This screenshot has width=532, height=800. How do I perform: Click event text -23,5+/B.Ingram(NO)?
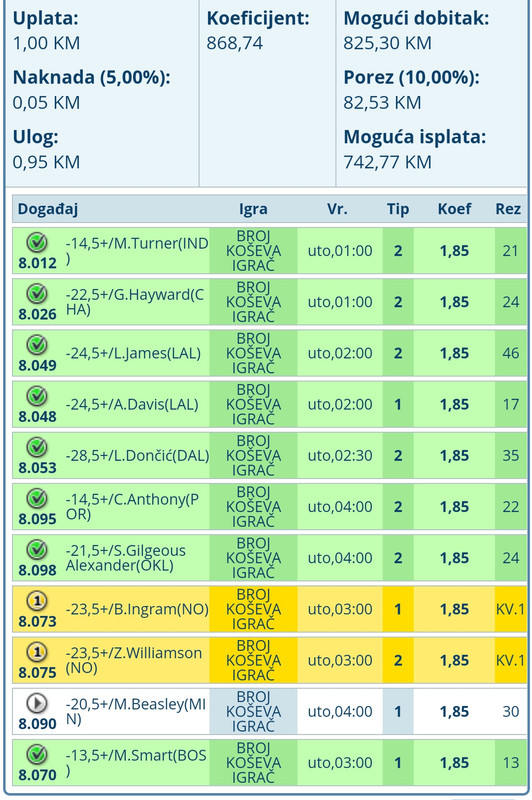click(x=137, y=609)
